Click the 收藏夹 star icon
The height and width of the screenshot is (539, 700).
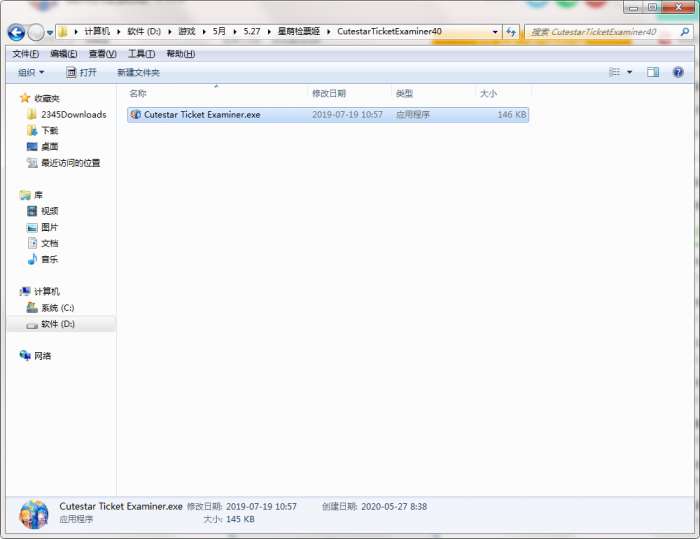(x=25, y=98)
